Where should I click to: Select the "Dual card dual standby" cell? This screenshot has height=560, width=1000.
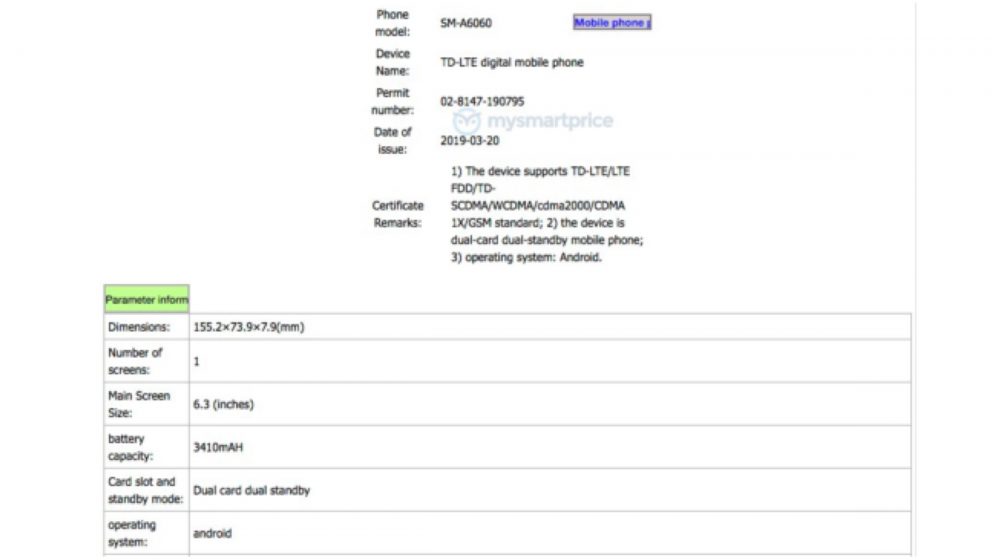(251, 490)
